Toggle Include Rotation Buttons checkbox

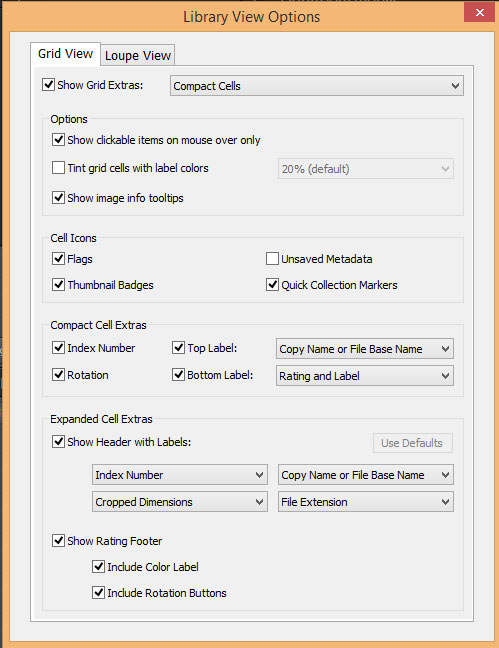(x=98, y=593)
